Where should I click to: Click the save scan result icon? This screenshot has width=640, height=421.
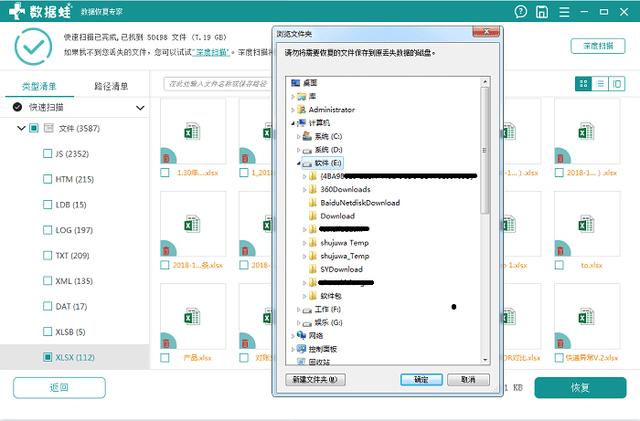point(542,11)
